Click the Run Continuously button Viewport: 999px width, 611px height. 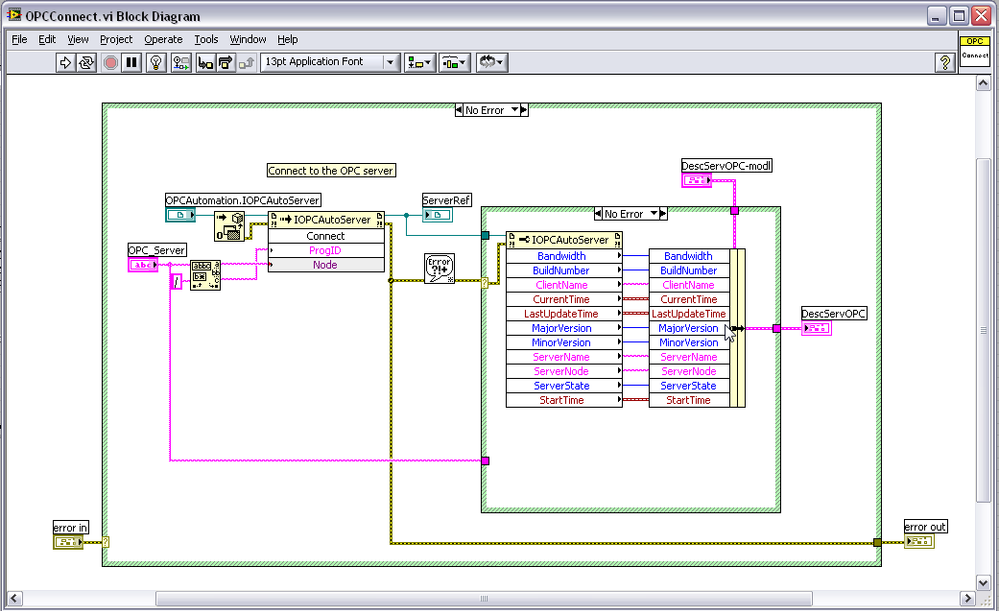[x=86, y=62]
